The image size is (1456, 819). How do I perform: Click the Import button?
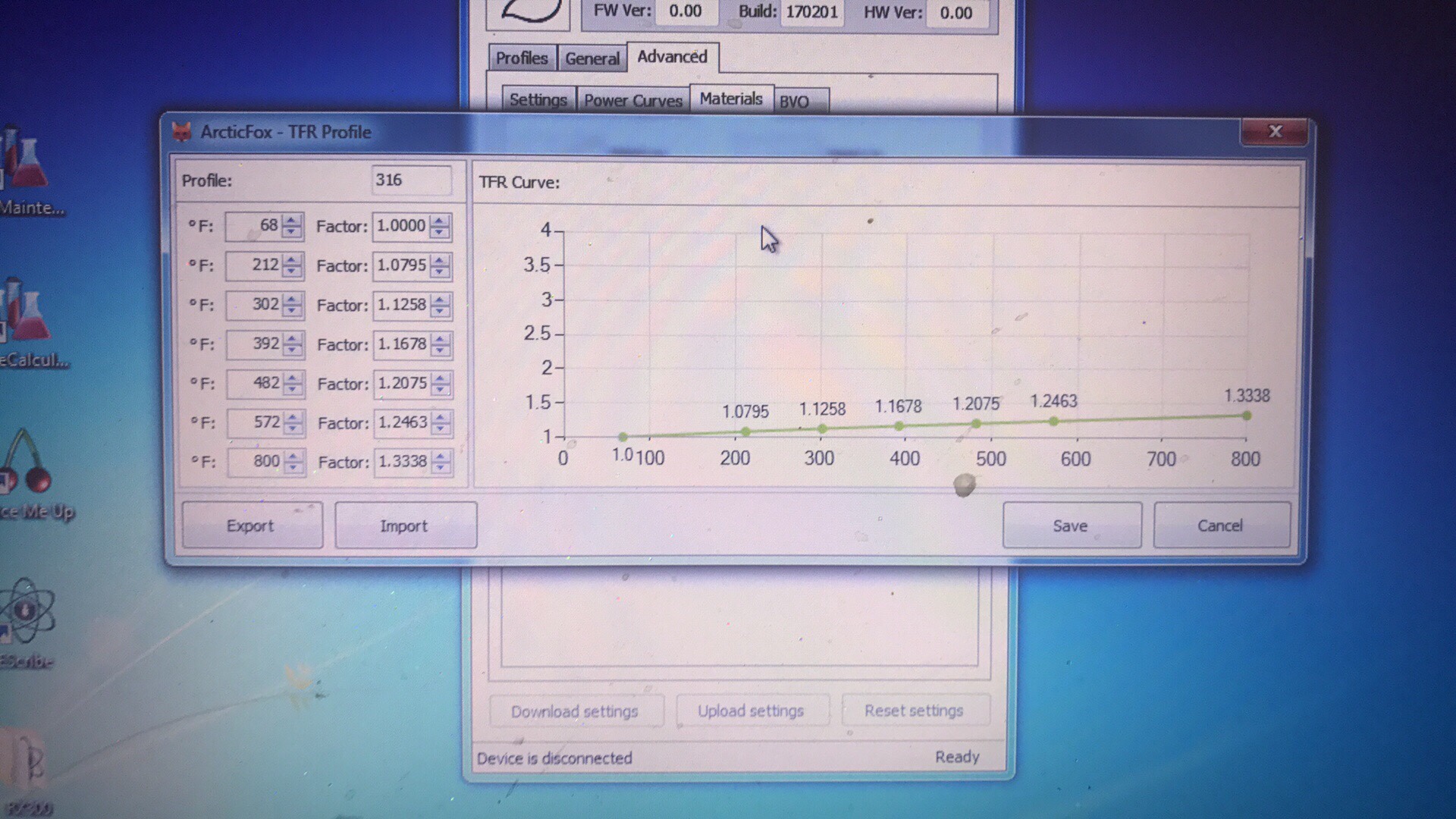405,526
